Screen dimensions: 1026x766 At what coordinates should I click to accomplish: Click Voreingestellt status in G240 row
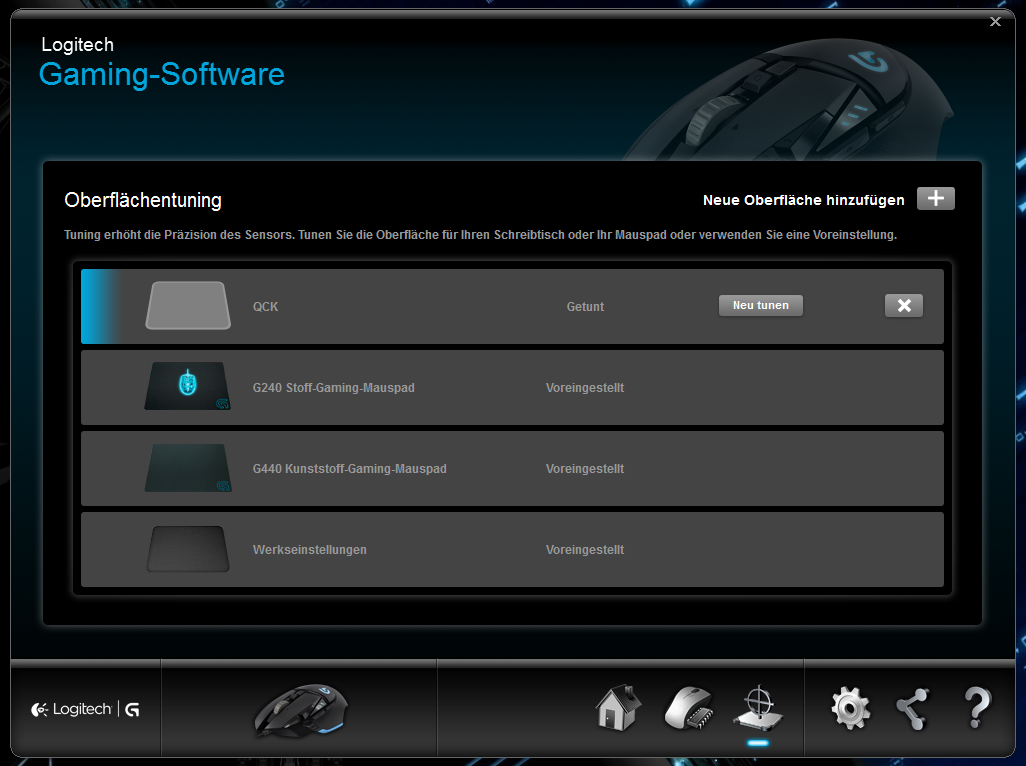click(x=585, y=388)
